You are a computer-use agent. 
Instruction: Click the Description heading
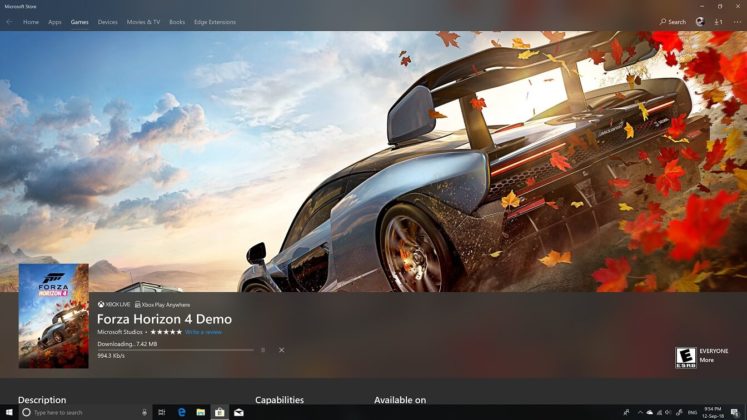(x=42, y=400)
